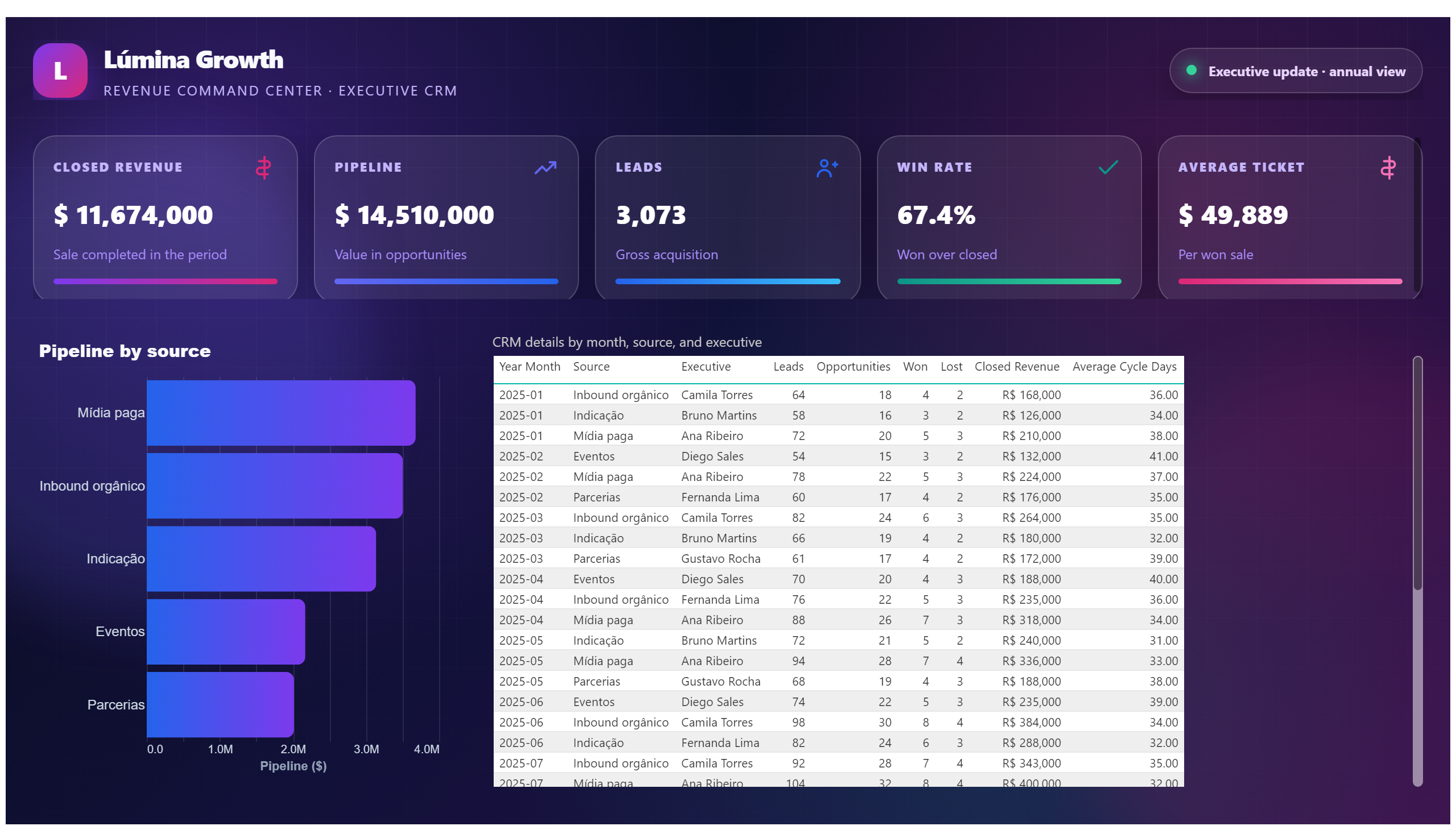Select the Closed Revenue value $ 11,674,000

click(x=133, y=215)
